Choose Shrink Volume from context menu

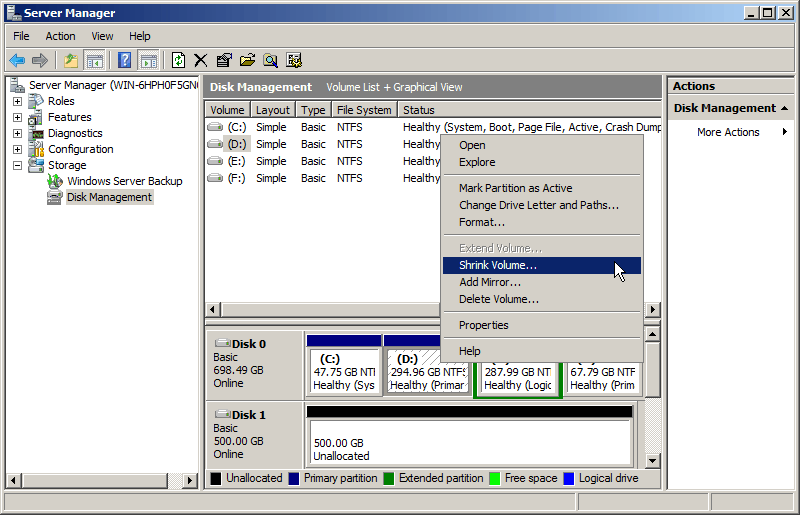point(497,265)
